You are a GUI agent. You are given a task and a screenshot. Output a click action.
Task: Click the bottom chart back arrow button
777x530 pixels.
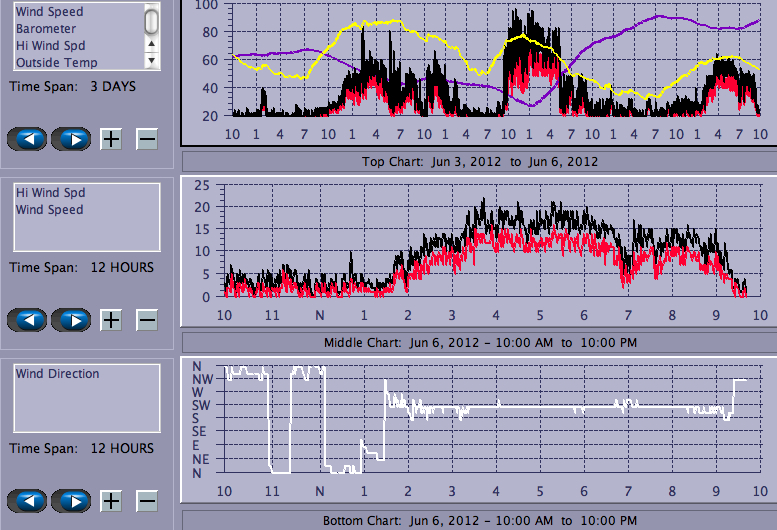click(27, 500)
